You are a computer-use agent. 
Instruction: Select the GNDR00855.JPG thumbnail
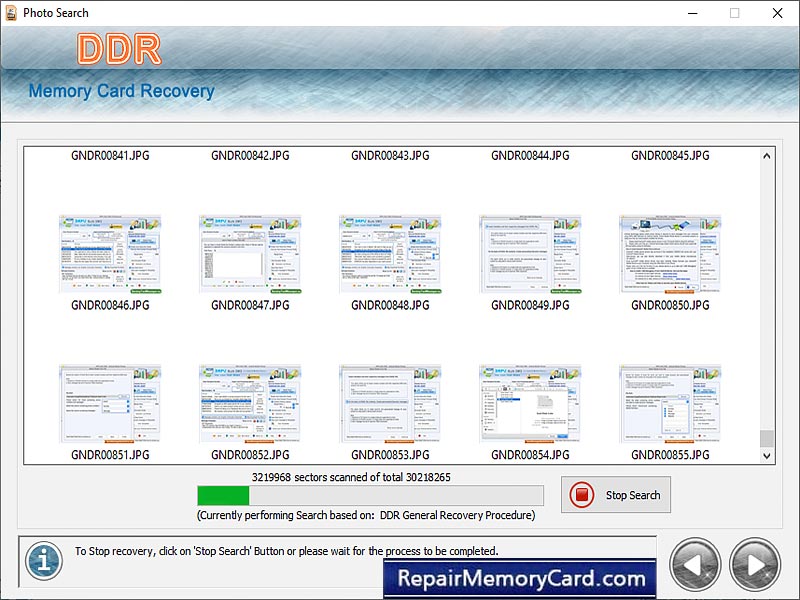click(x=670, y=404)
